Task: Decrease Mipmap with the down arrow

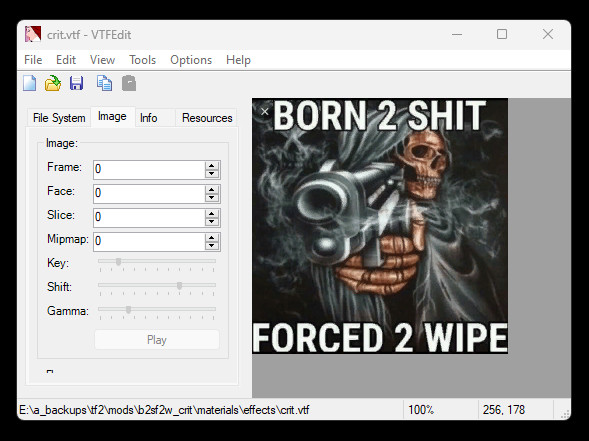Action: (212, 246)
